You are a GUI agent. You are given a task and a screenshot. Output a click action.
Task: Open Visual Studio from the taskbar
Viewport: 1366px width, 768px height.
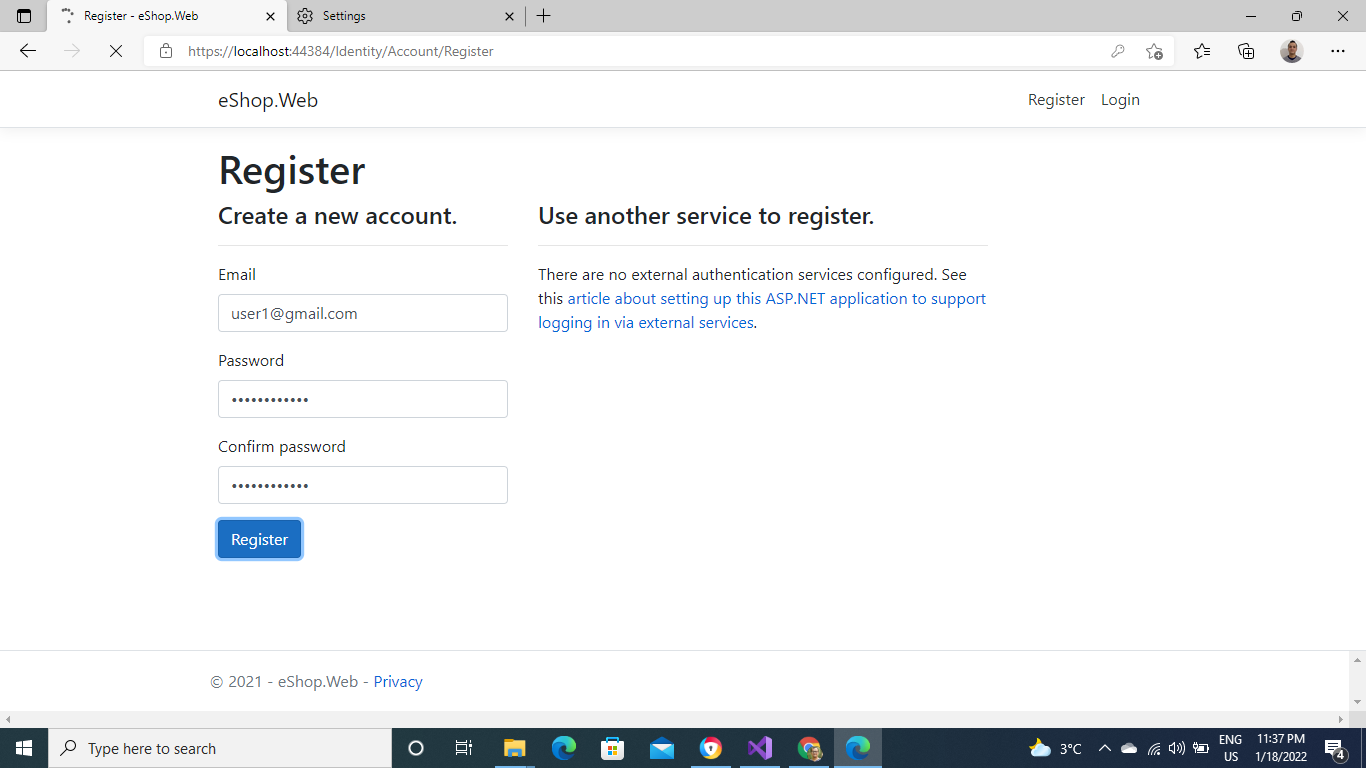759,748
